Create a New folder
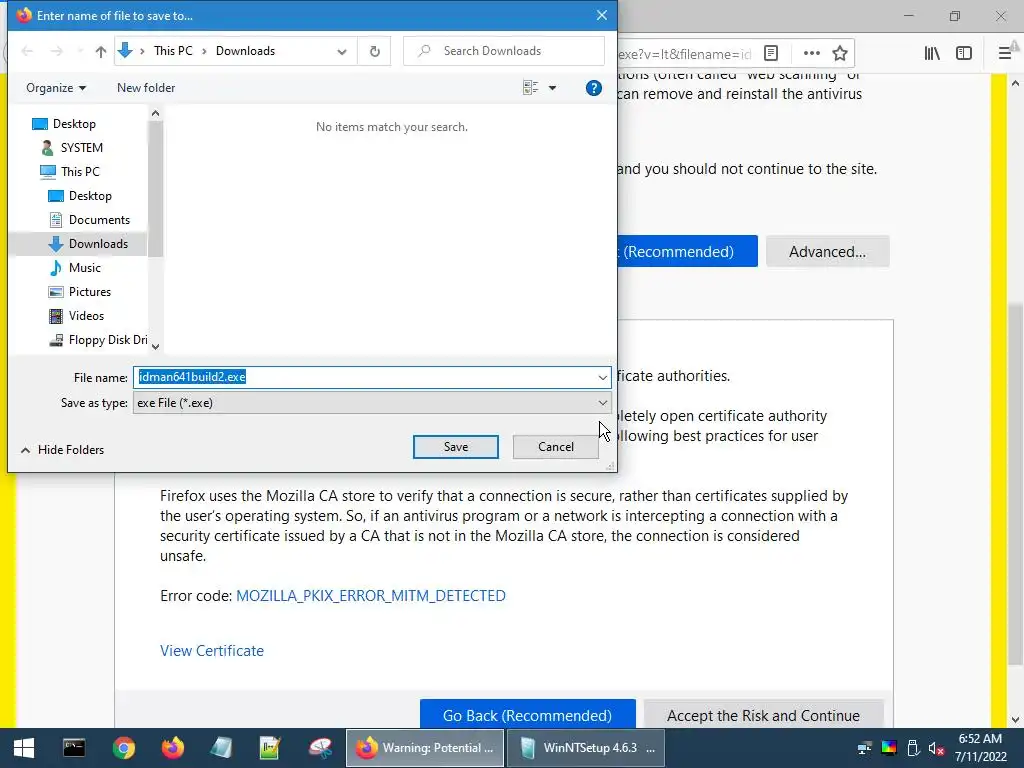The height and width of the screenshot is (768, 1024). point(146,88)
